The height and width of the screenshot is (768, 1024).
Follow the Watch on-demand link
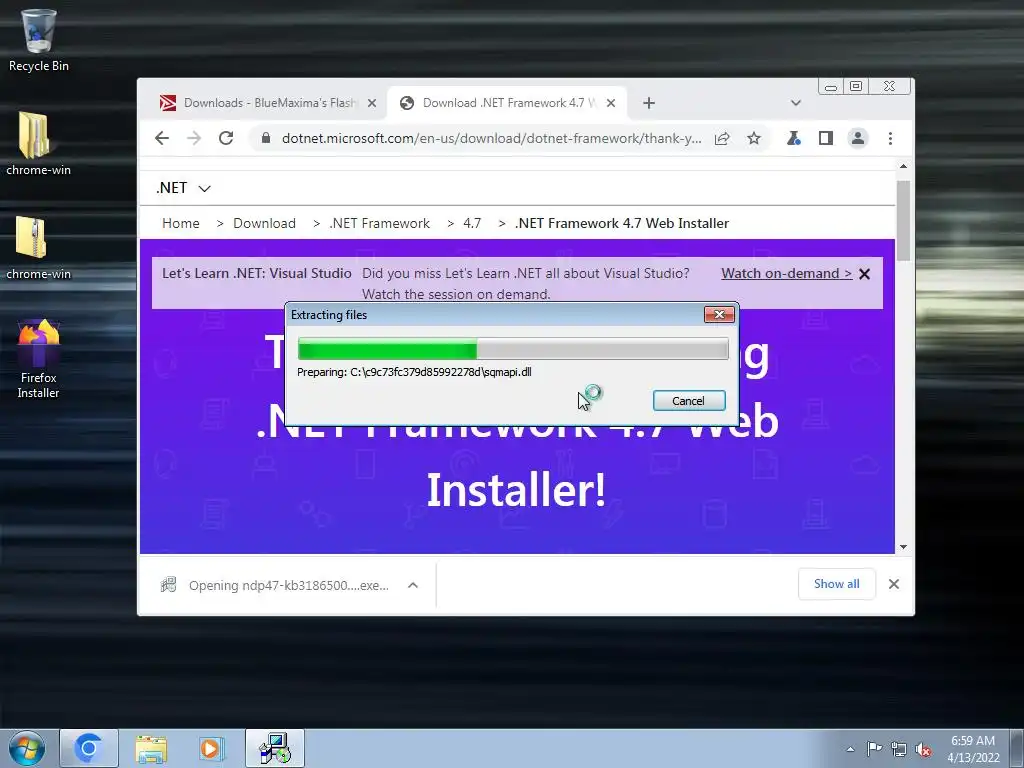[786, 274]
